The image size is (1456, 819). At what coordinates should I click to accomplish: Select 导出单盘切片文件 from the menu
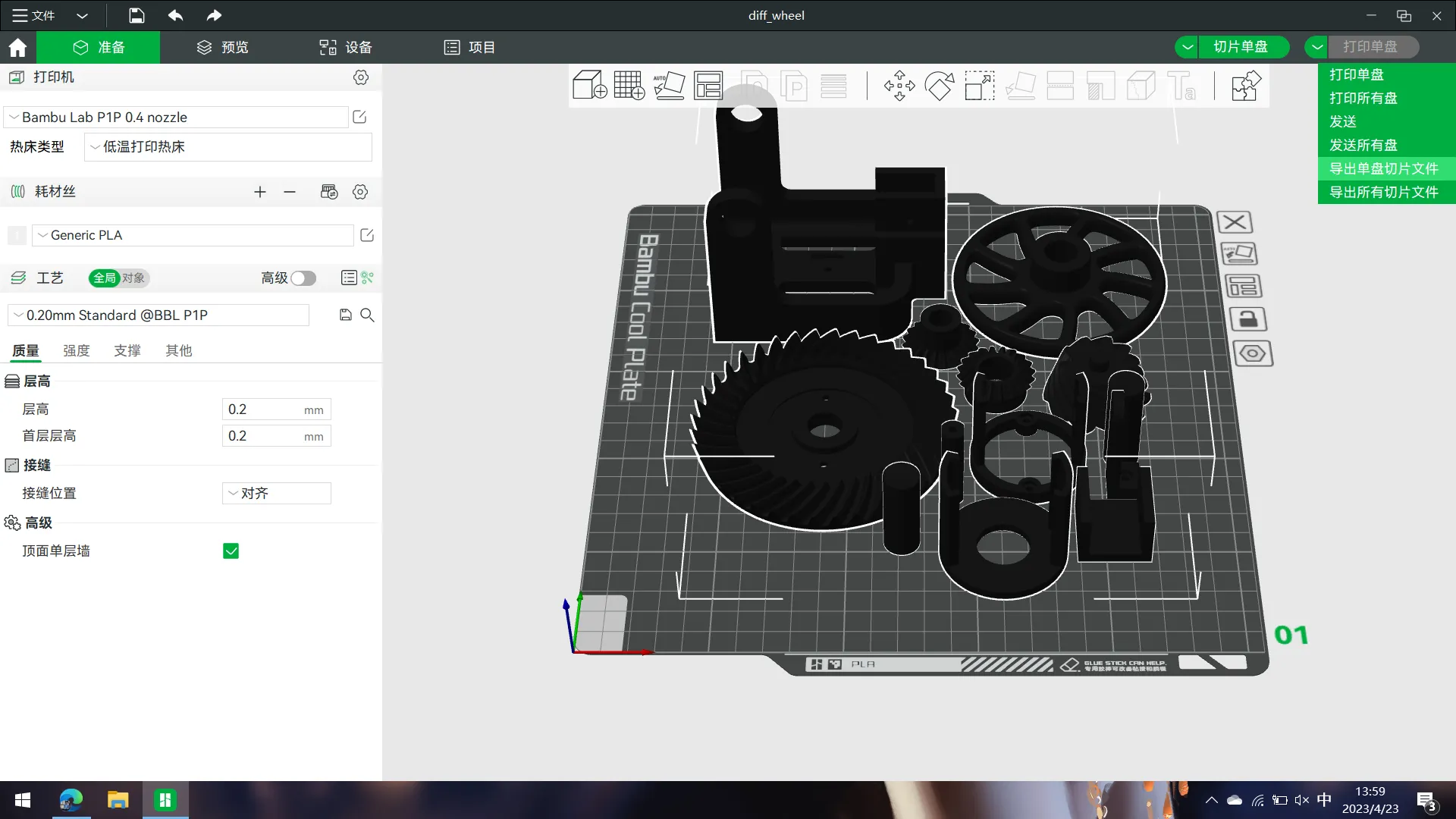(x=1383, y=168)
